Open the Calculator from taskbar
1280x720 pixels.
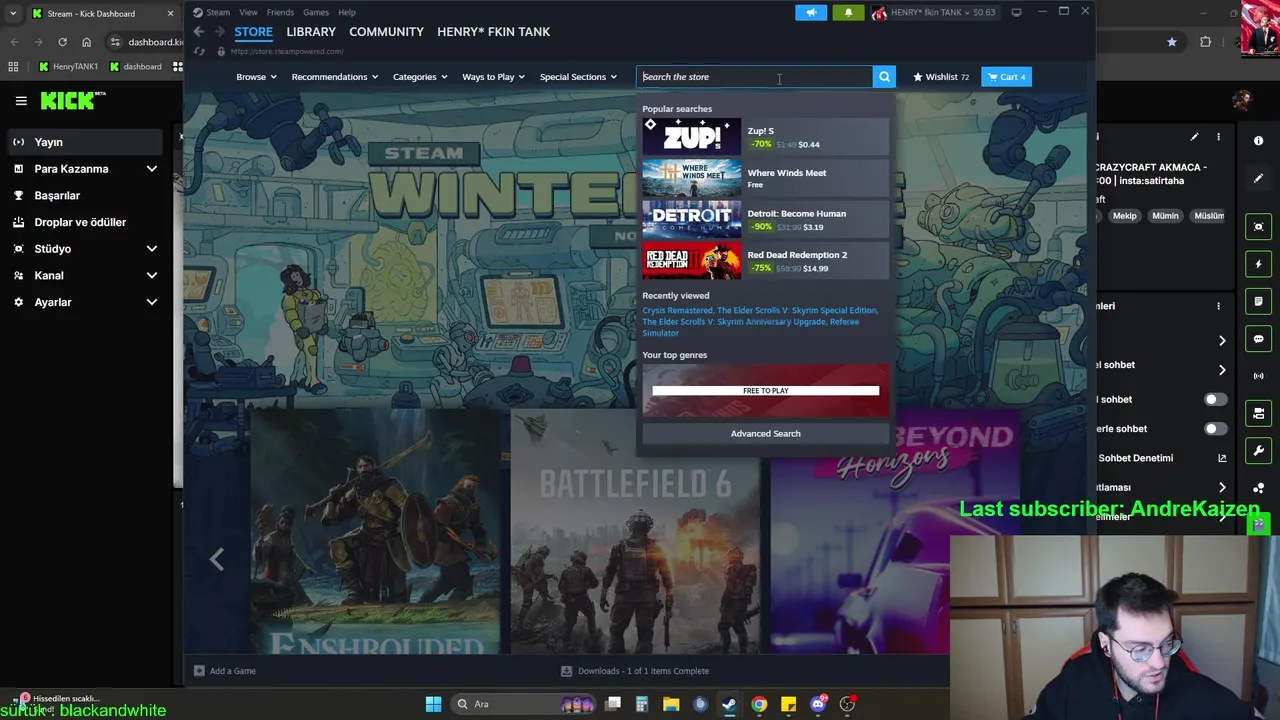coord(642,704)
